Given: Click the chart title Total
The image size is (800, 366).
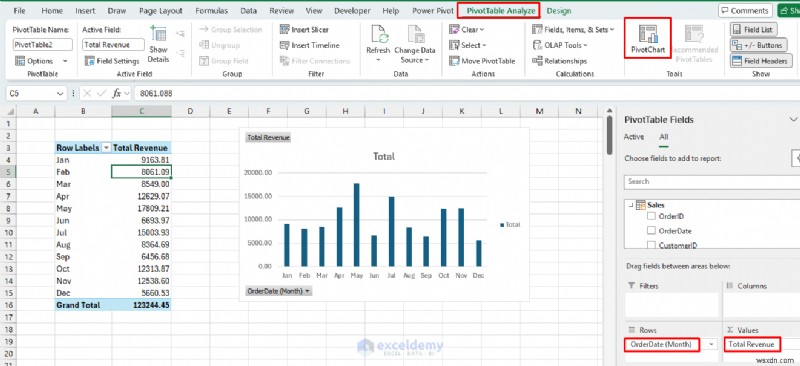Looking at the screenshot, I should tap(384, 156).
